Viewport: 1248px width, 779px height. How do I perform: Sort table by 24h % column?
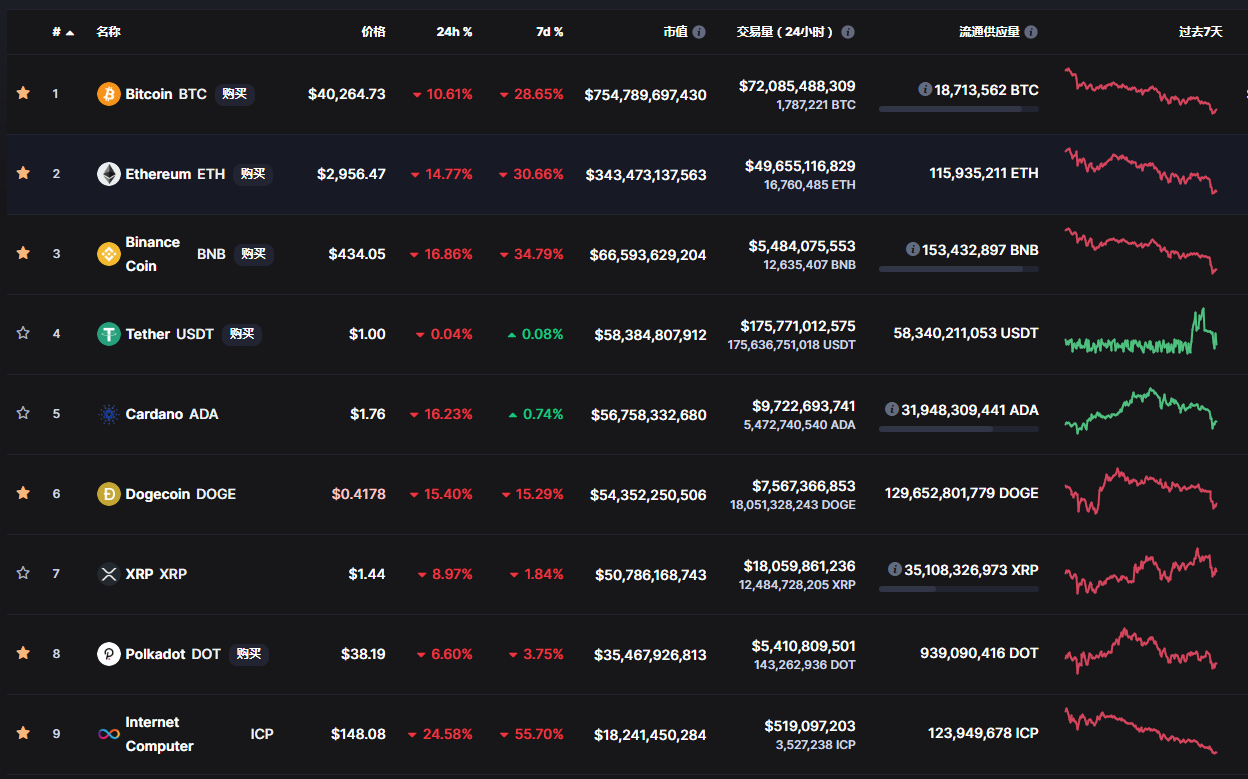coord(454,32)
